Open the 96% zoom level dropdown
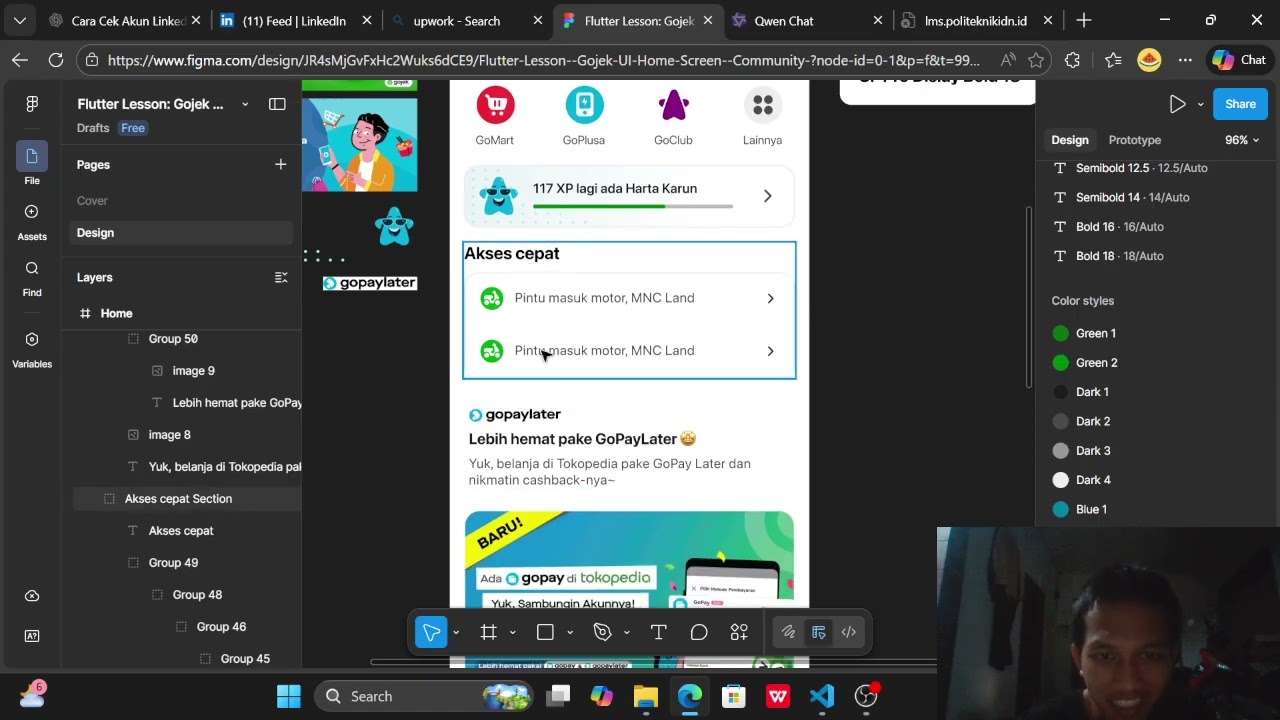The height and width of the screenshot is (720, 1280). [x=1243, y=140]
